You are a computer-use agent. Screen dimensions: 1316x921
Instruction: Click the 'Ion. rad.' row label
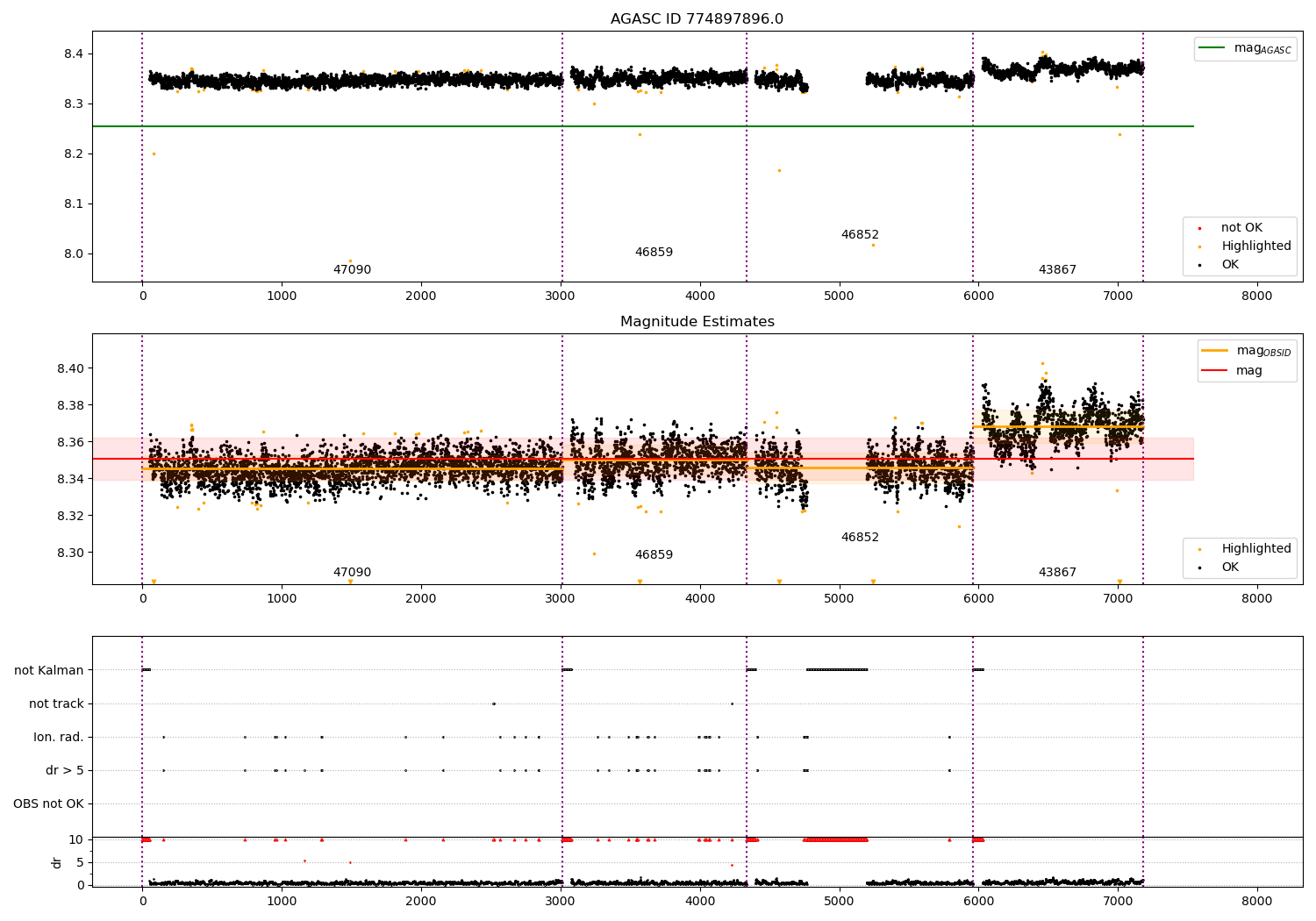[x=59, y=738]
